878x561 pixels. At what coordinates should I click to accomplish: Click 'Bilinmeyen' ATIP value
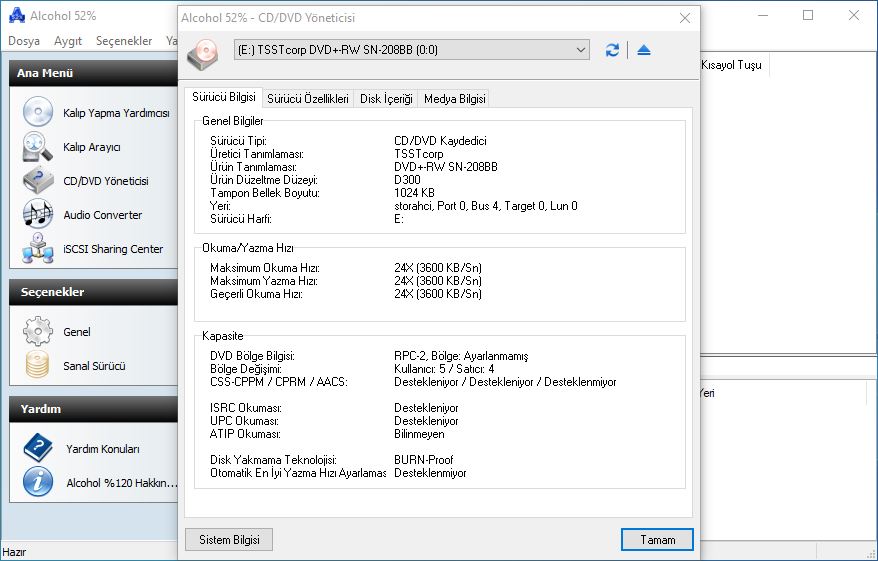419,434
